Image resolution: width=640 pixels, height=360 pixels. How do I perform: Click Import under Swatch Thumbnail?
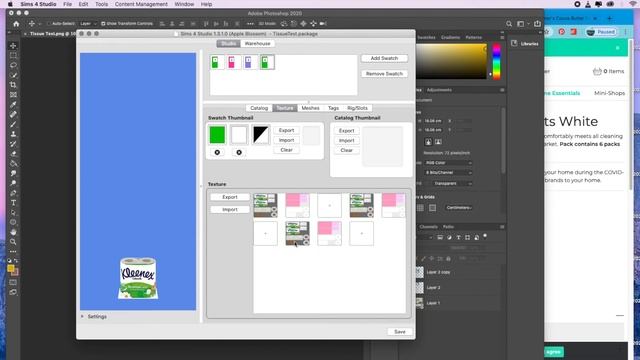click(286, 140)
